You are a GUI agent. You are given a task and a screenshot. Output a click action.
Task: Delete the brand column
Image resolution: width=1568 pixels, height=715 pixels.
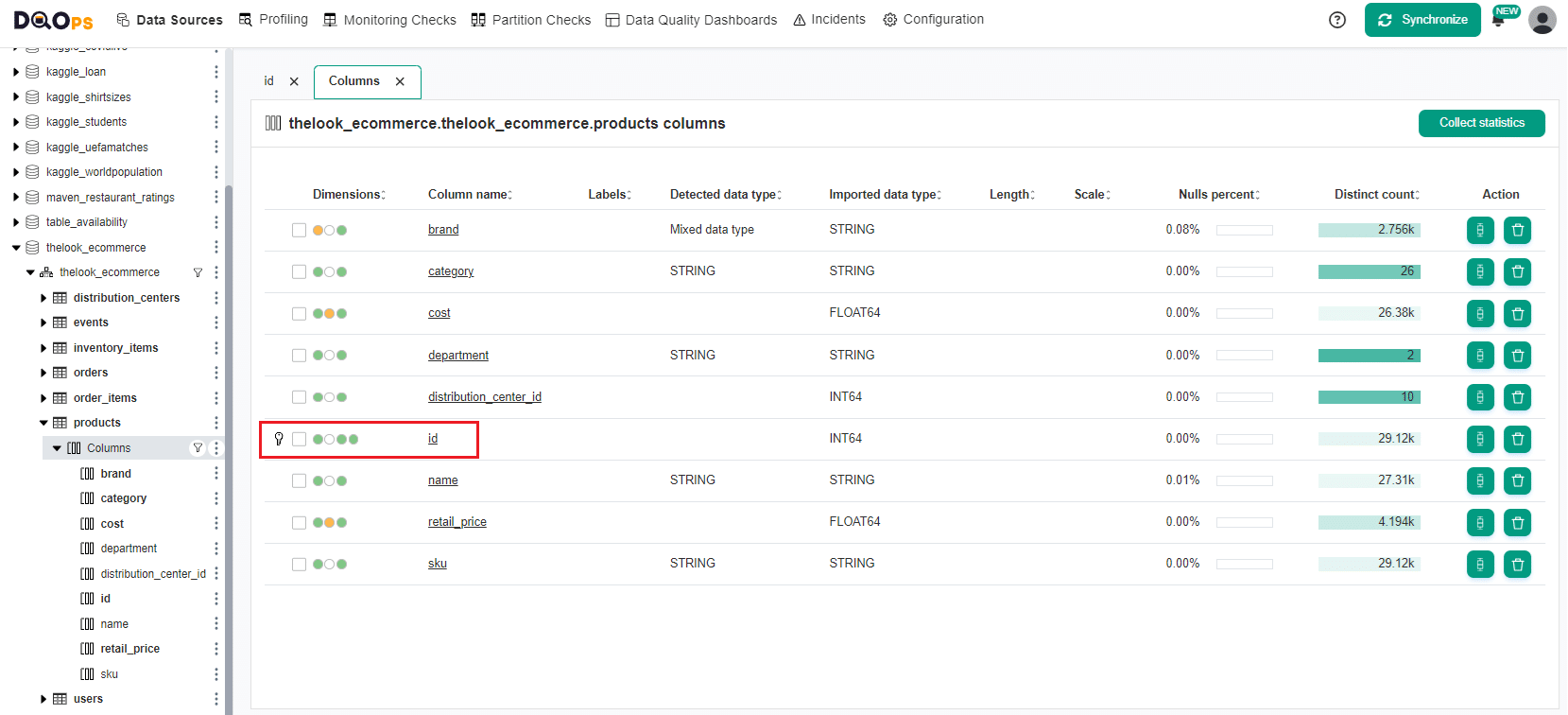click(x=1517, y=230)
